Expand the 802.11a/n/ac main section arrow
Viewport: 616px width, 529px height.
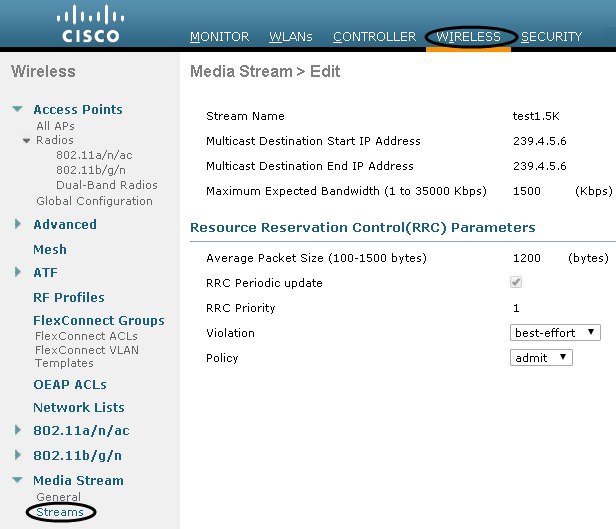[x=18, y=430]
